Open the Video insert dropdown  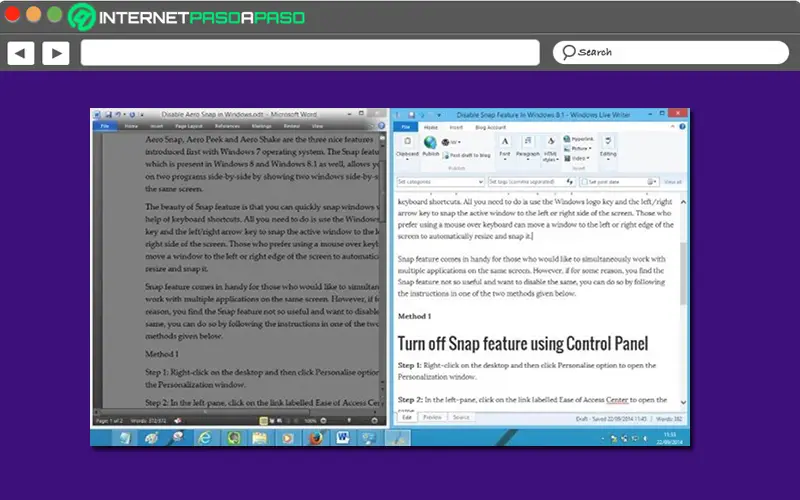pos(577,158)
